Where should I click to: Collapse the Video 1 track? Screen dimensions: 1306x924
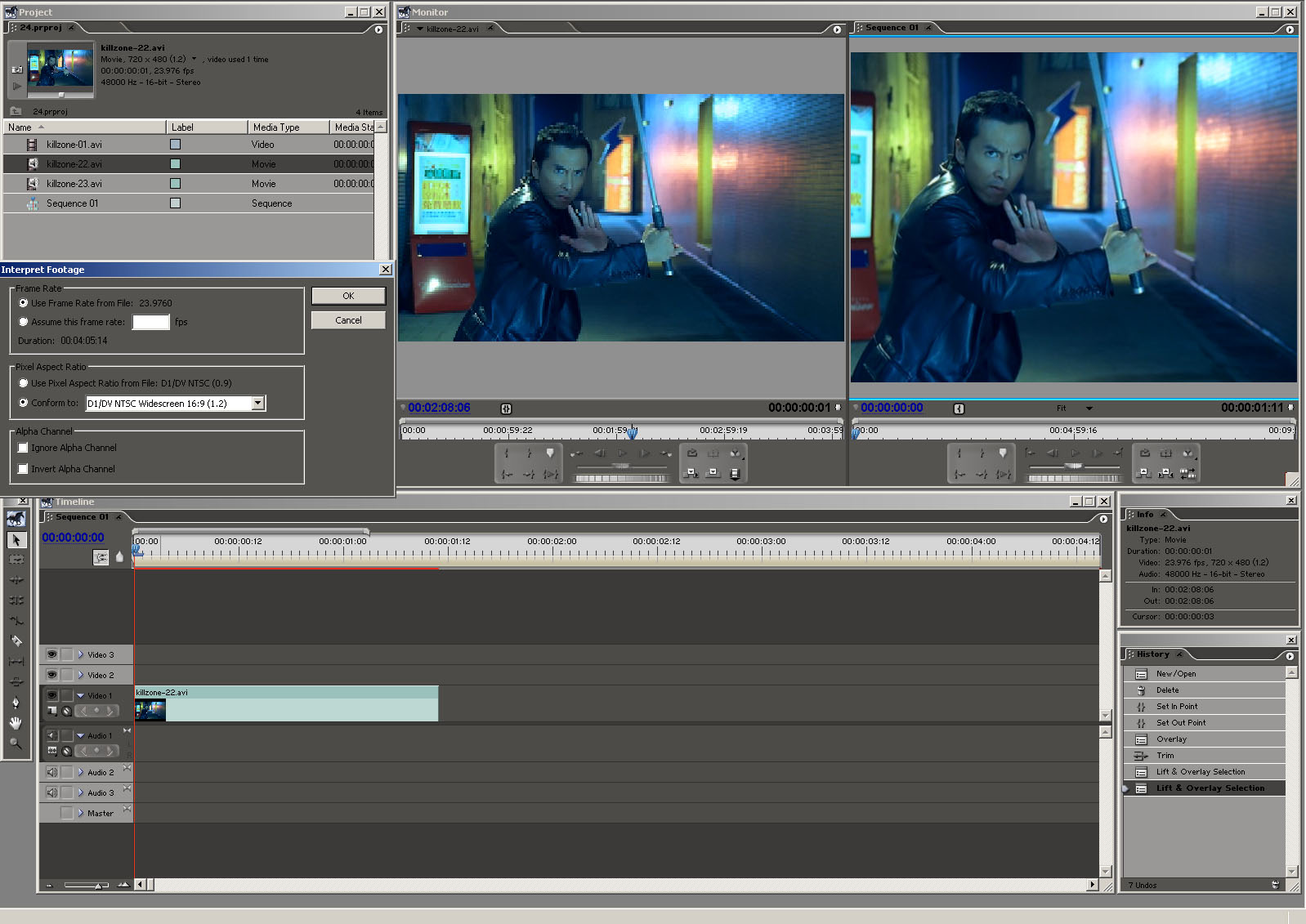pyautogui.click(x=81, y=695)
